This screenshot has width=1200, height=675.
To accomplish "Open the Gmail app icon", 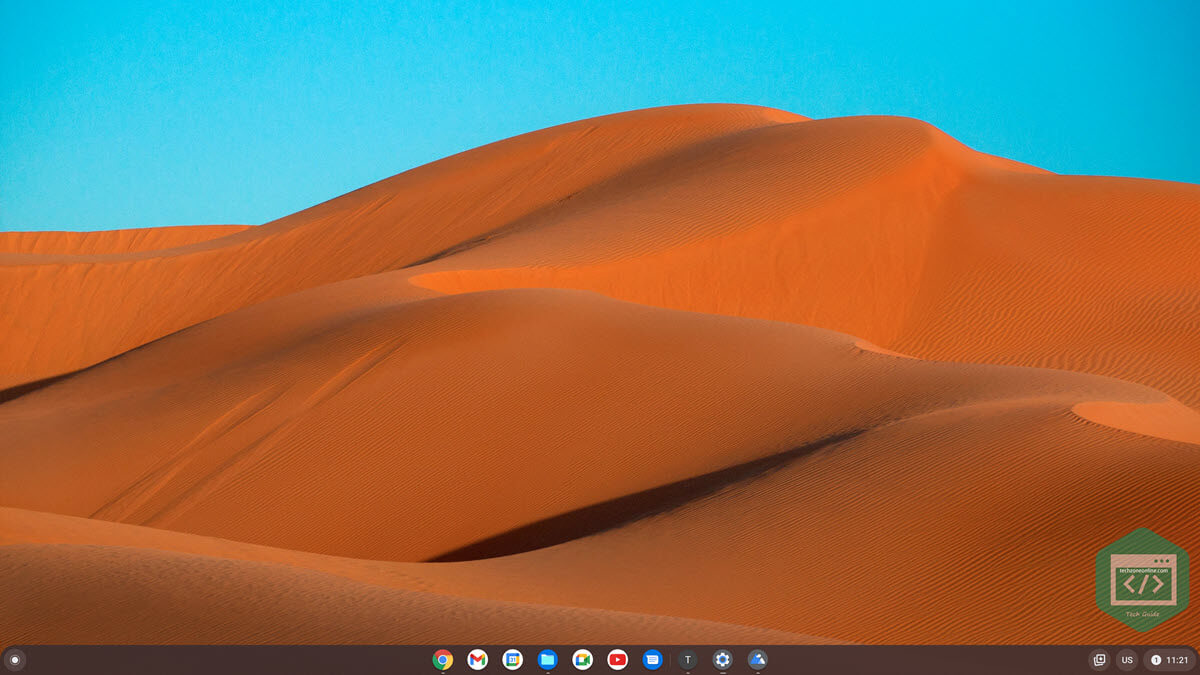I will click(477, 659).
